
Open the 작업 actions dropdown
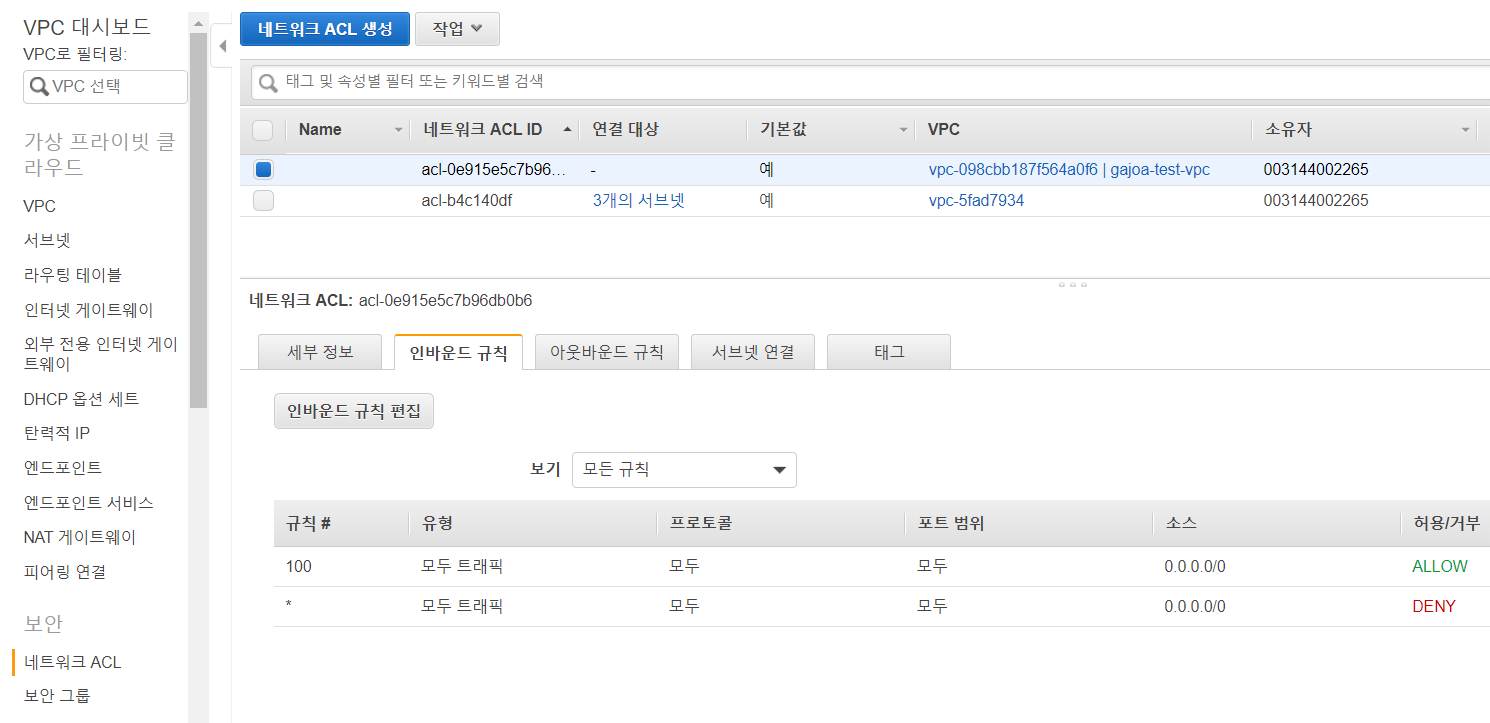(457, 29)
